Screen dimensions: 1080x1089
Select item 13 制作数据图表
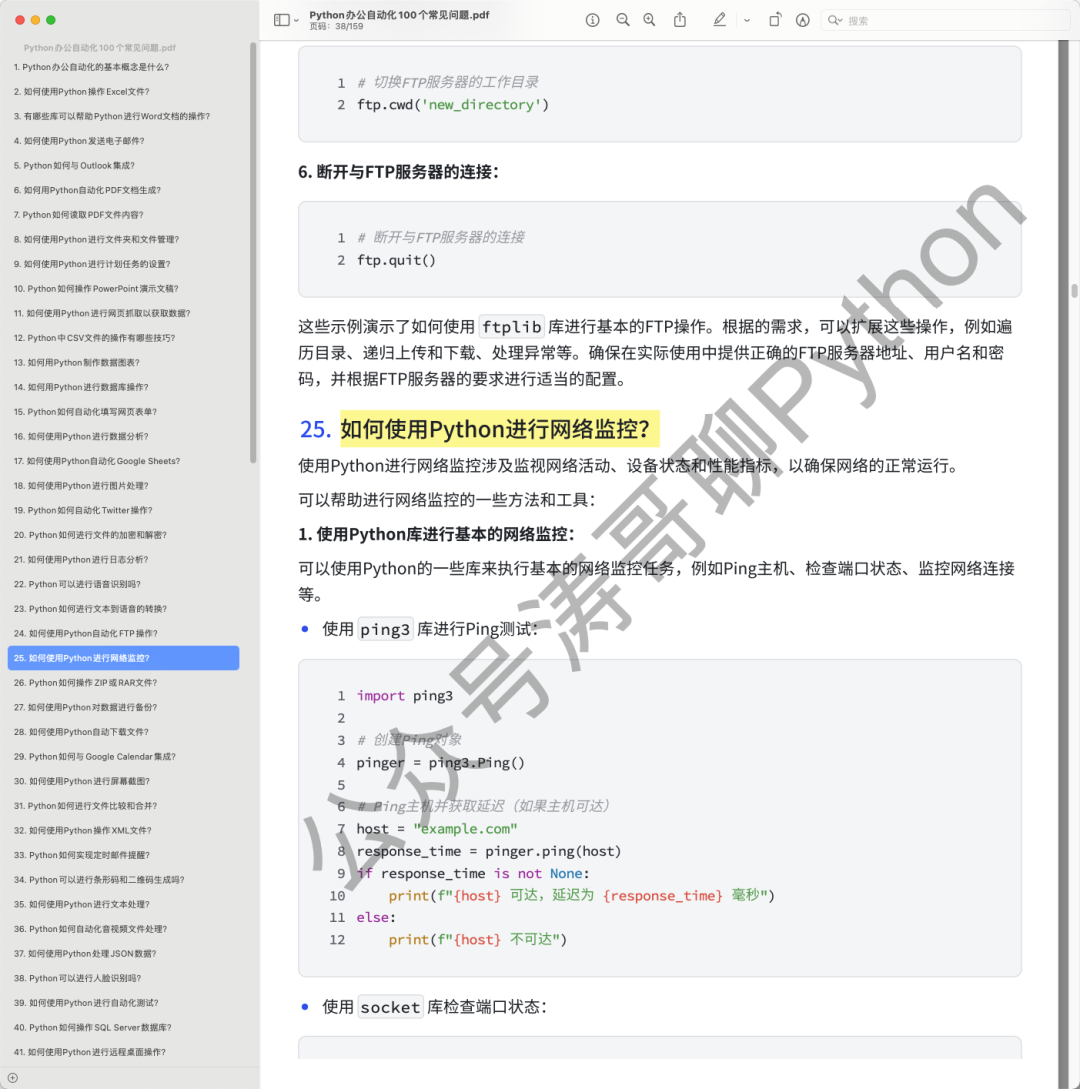tap(77, 363)
